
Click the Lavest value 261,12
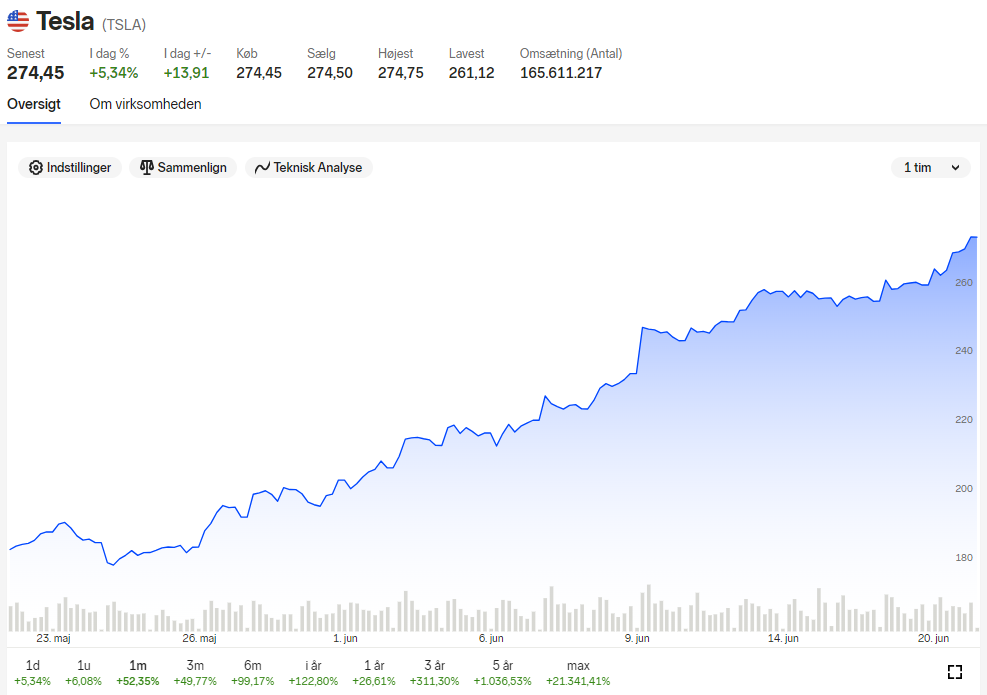point(471,73)
